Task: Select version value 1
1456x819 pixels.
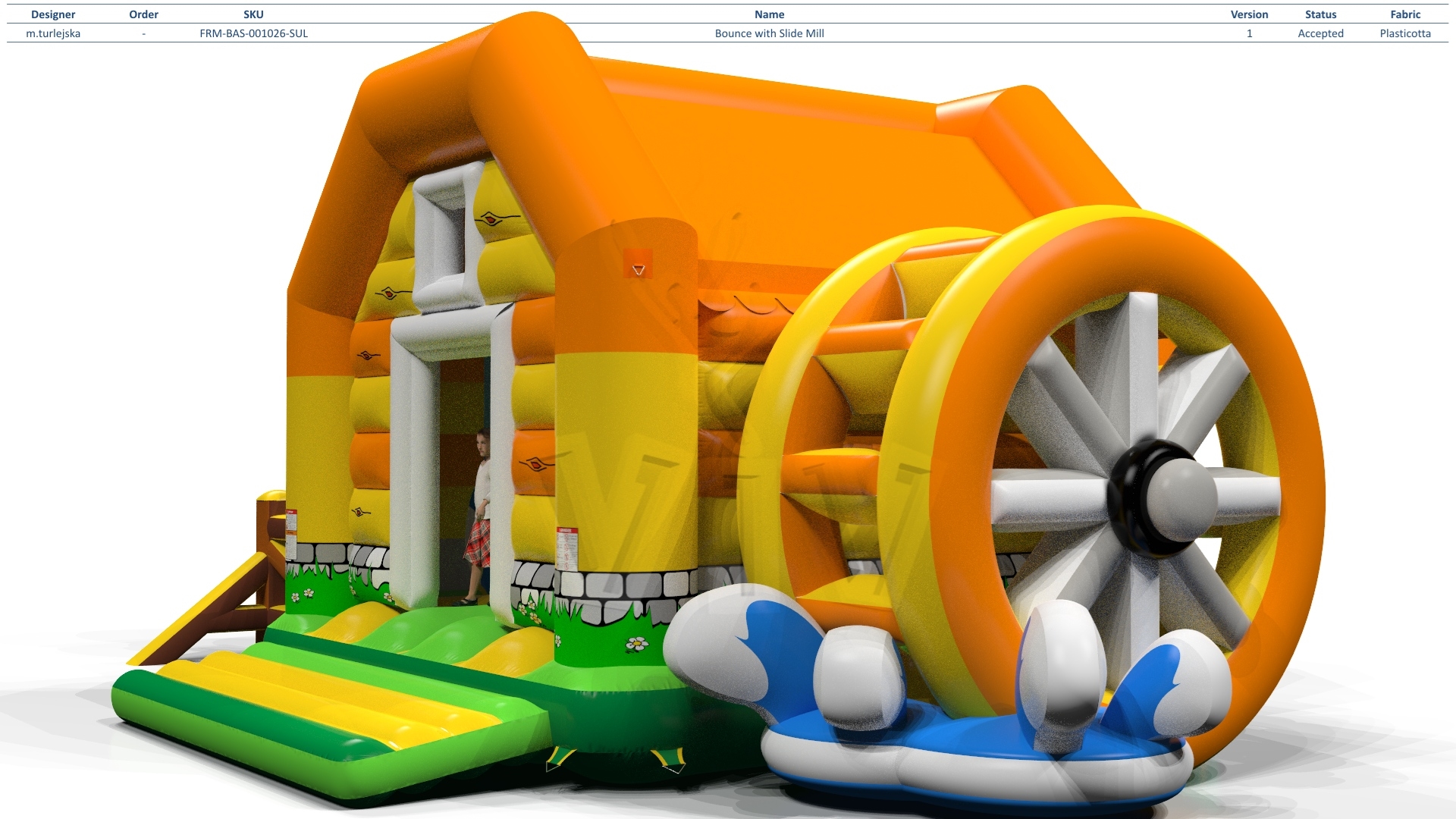Action: click(1249, 33)
